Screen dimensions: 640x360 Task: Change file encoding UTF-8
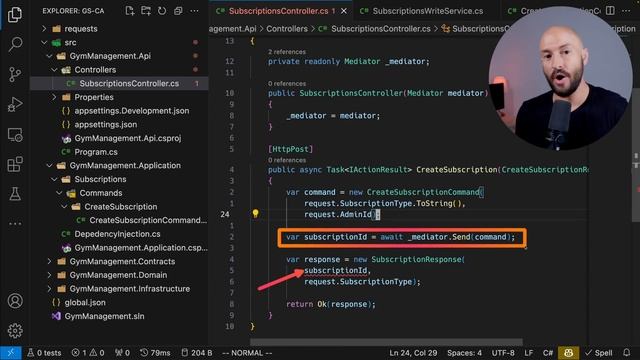pos(503,353)
